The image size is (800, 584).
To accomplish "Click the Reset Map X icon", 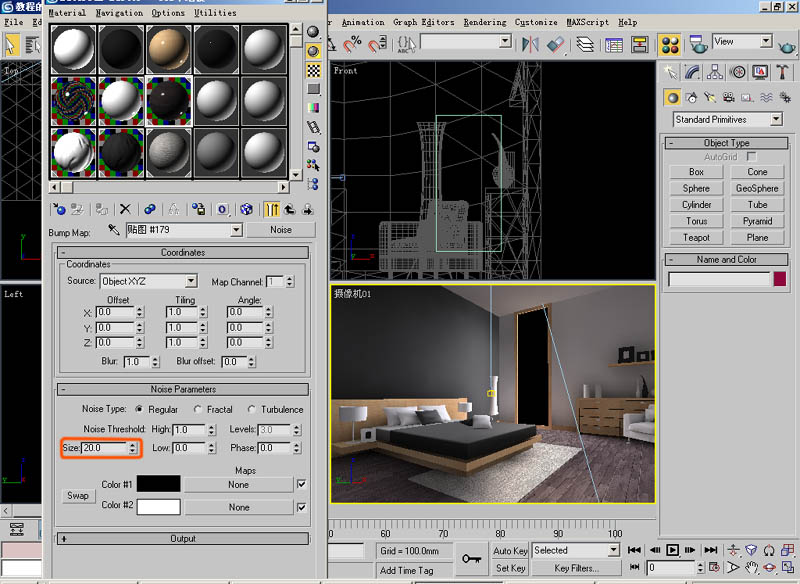I will [x=125, y=209].
